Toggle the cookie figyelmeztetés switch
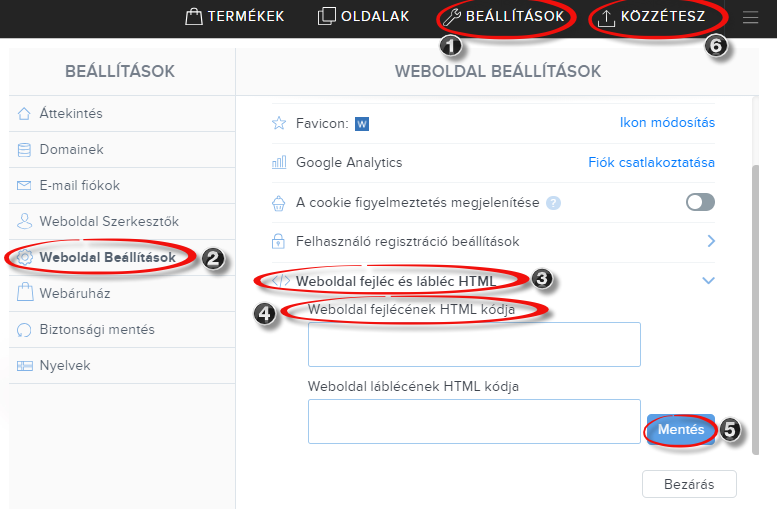 coord(700,202)
